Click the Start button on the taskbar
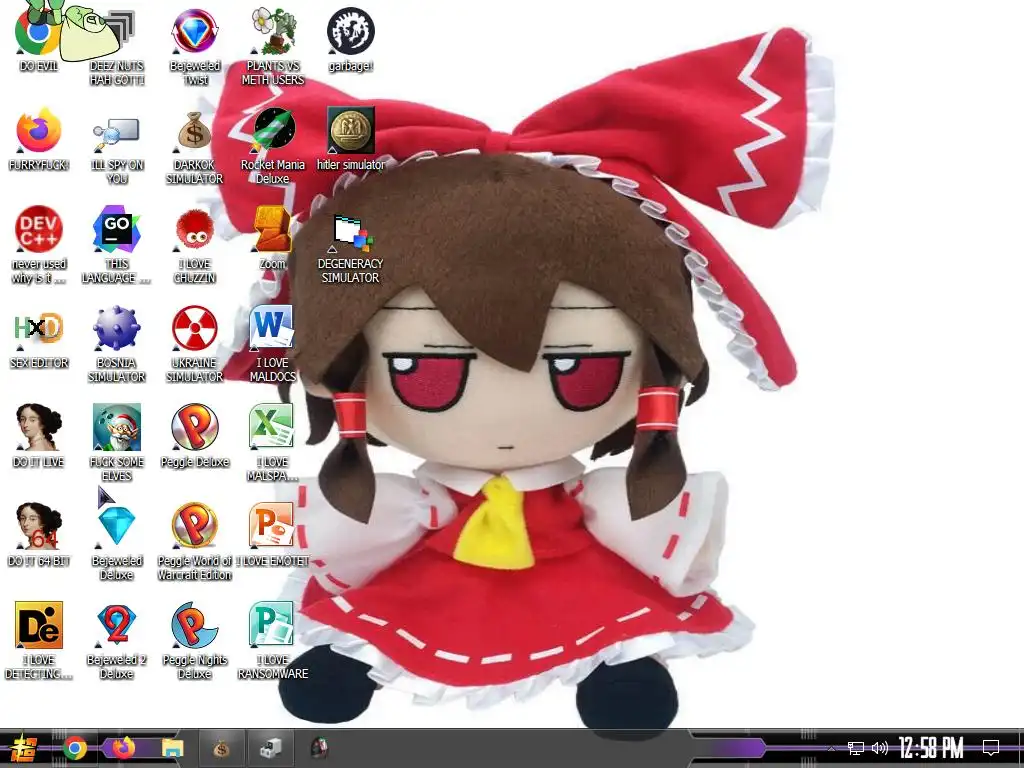This screenshot has width=1024, height=768. [x=24, y=748]
